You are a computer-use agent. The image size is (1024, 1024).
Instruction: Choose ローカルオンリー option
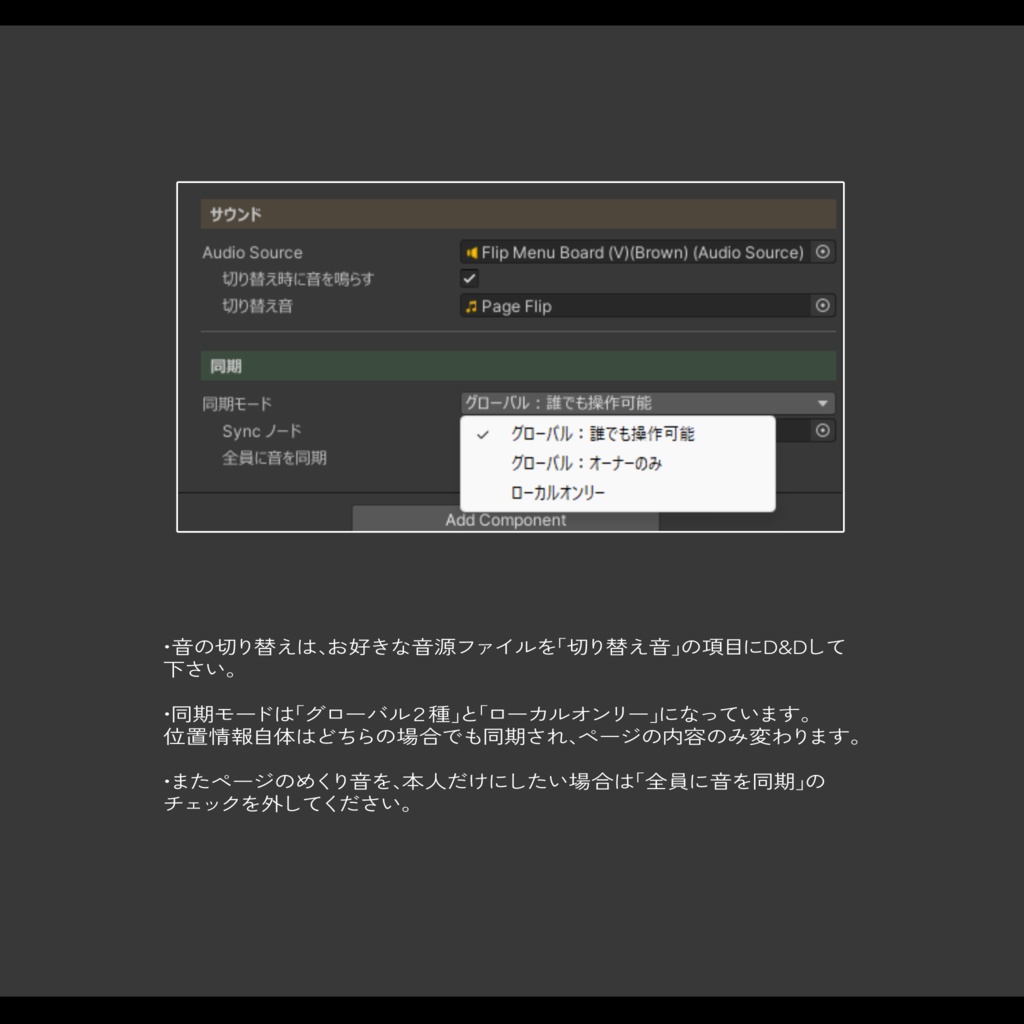click(617, 493)
